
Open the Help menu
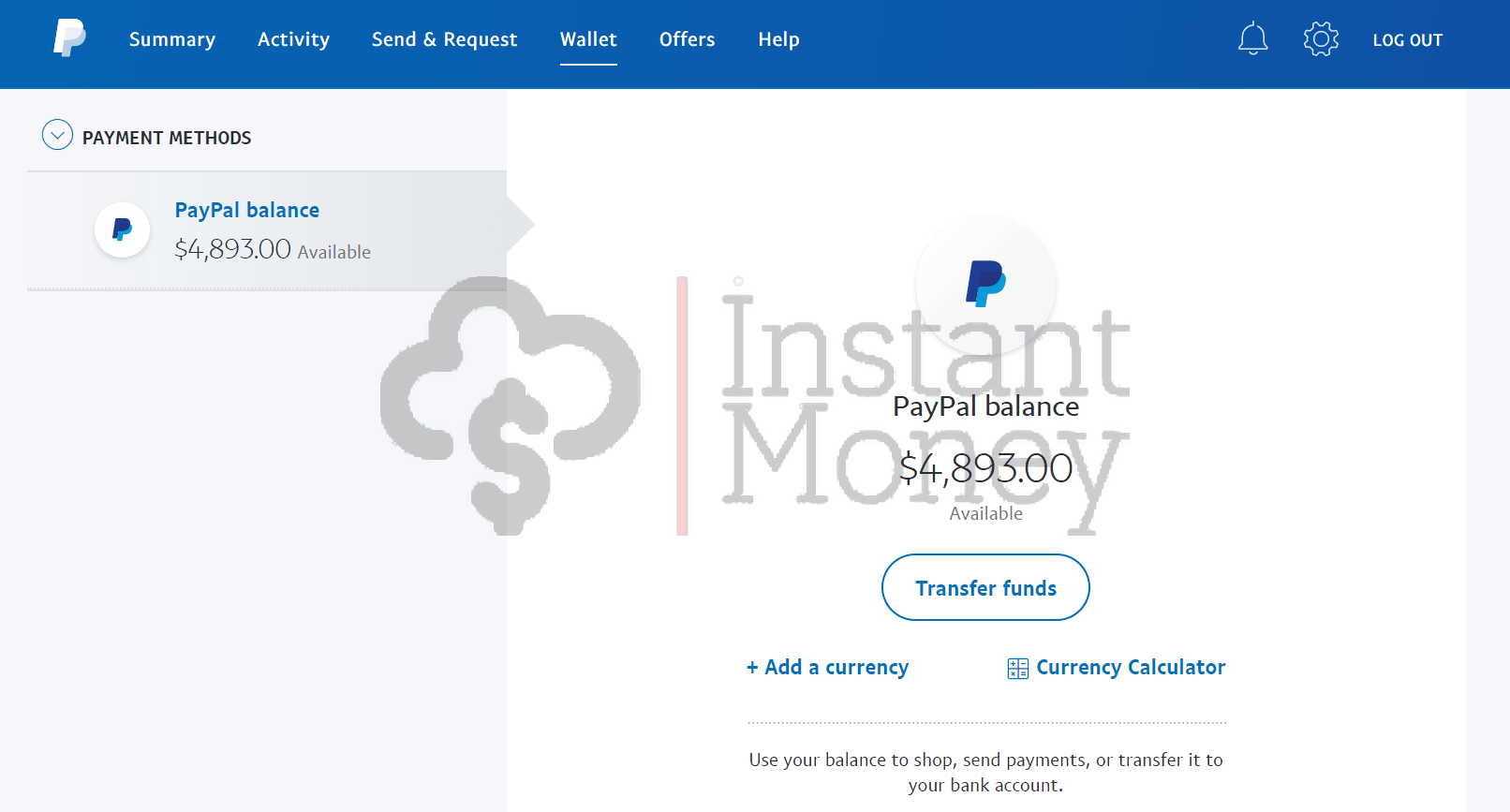tap(778, 39)
